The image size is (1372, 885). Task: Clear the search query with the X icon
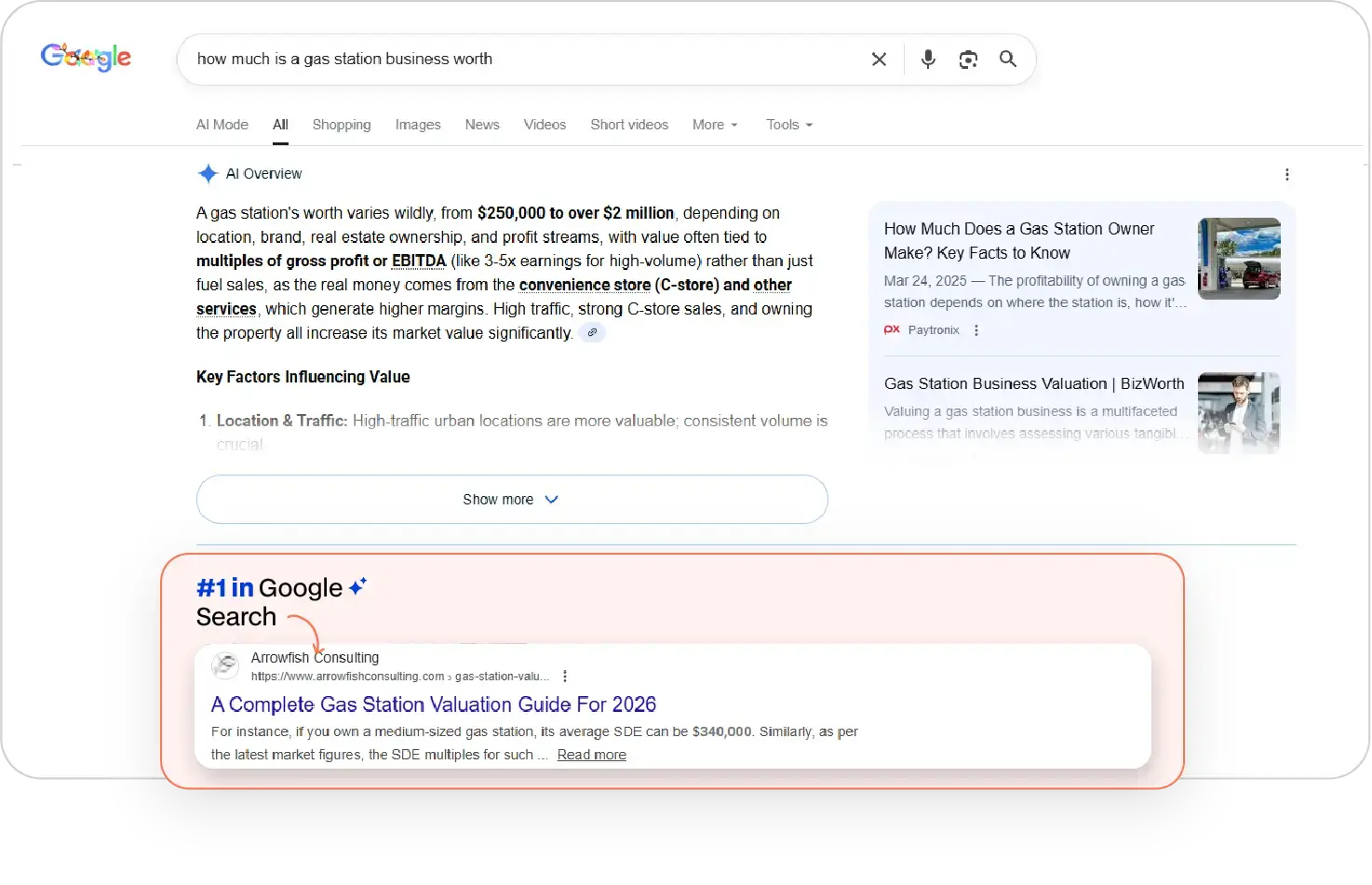click(879, 59)
